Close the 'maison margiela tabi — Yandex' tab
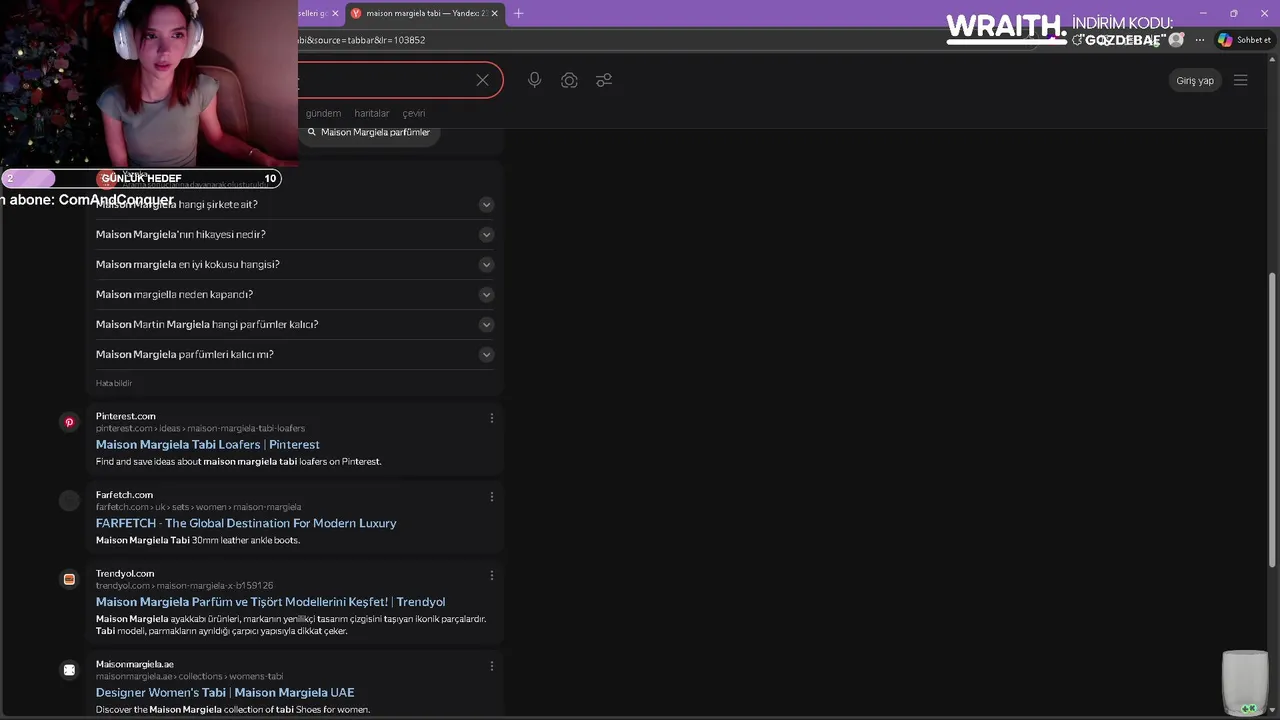Viewport: 1280px width, 720px height. pyautogui.click(x=496, y=13)
